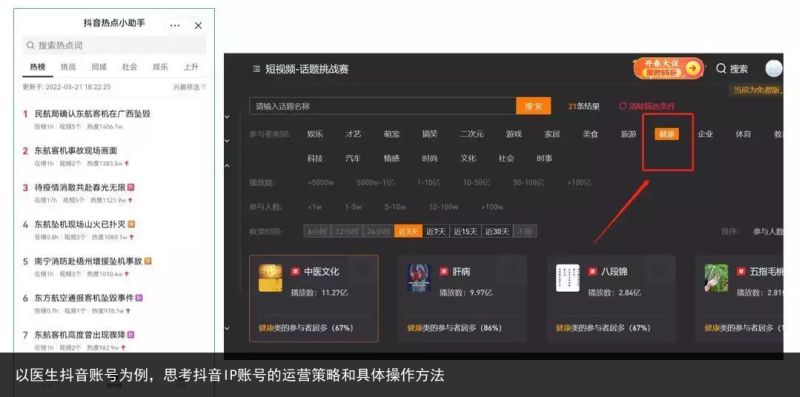The image size is (800, 397).
Task: Open hot item 东航坠机现场山火已扑灭
Action: tap(80, 224)
